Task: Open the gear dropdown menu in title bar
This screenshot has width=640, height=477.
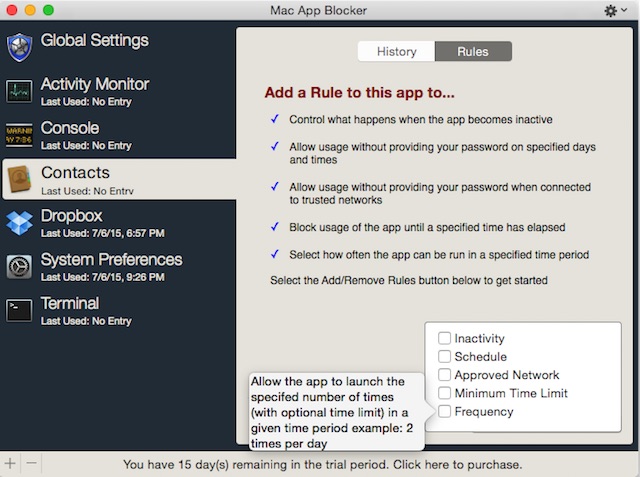Action: pyautogui.click(x=616, y=10)
